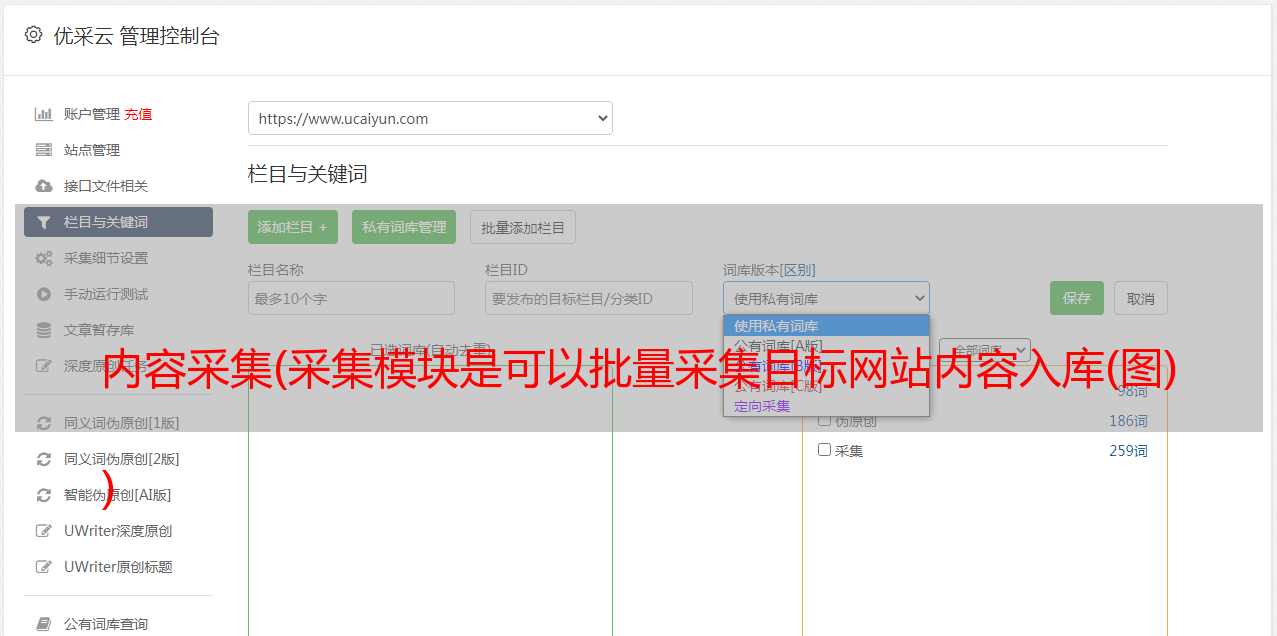Click refresh icon for 智能伪原创[AI版]

43,495
